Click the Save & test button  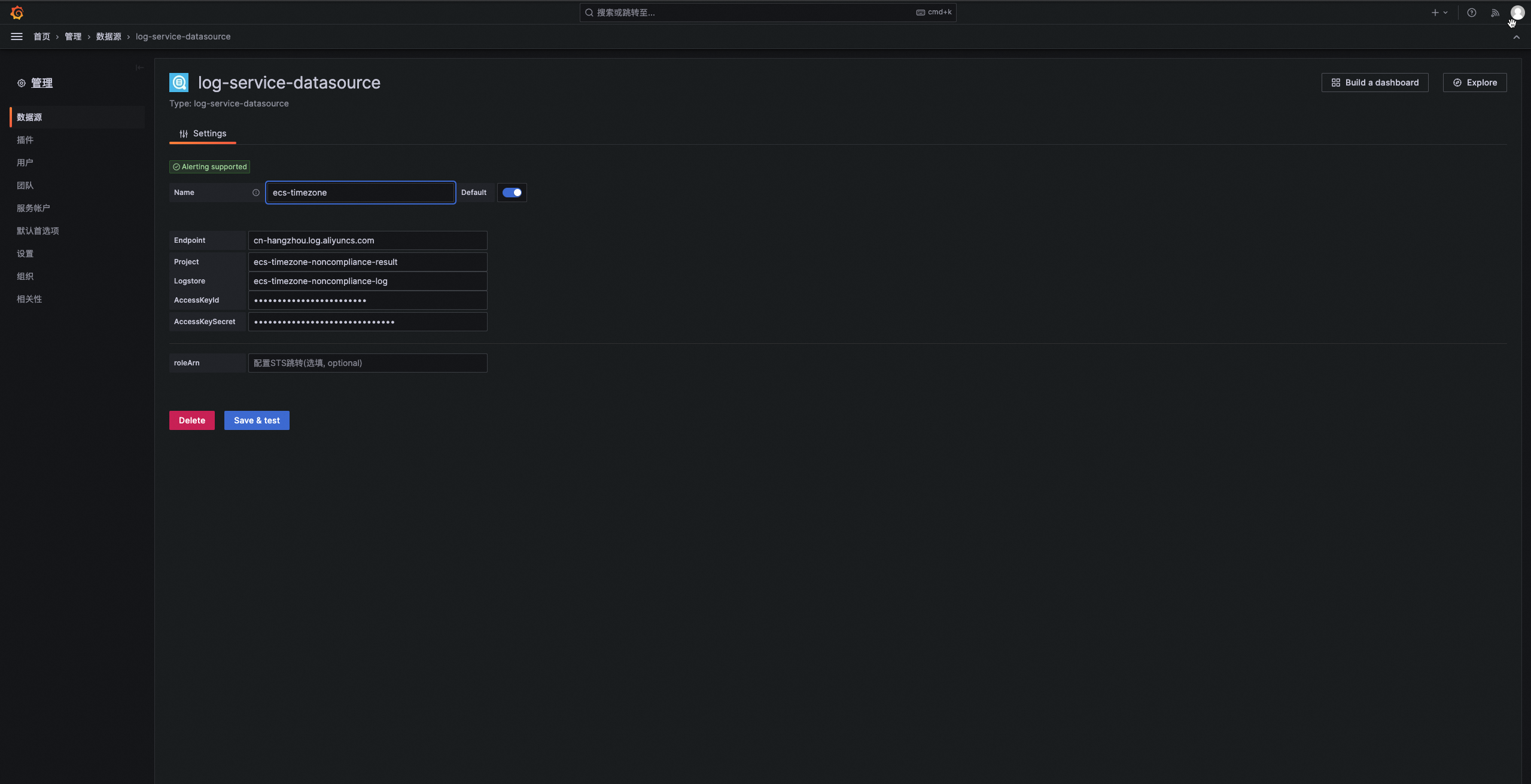[257, 420]
